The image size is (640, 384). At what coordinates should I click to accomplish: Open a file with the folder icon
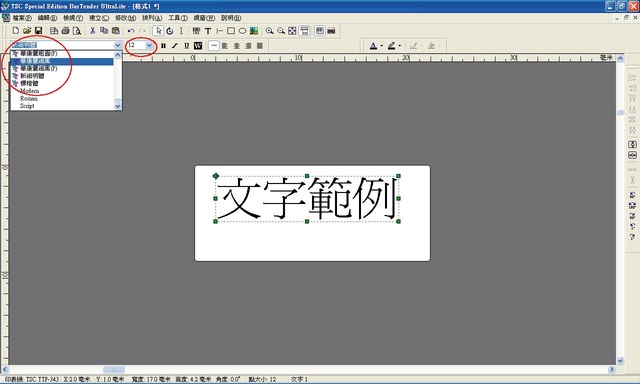coord(27,31)
